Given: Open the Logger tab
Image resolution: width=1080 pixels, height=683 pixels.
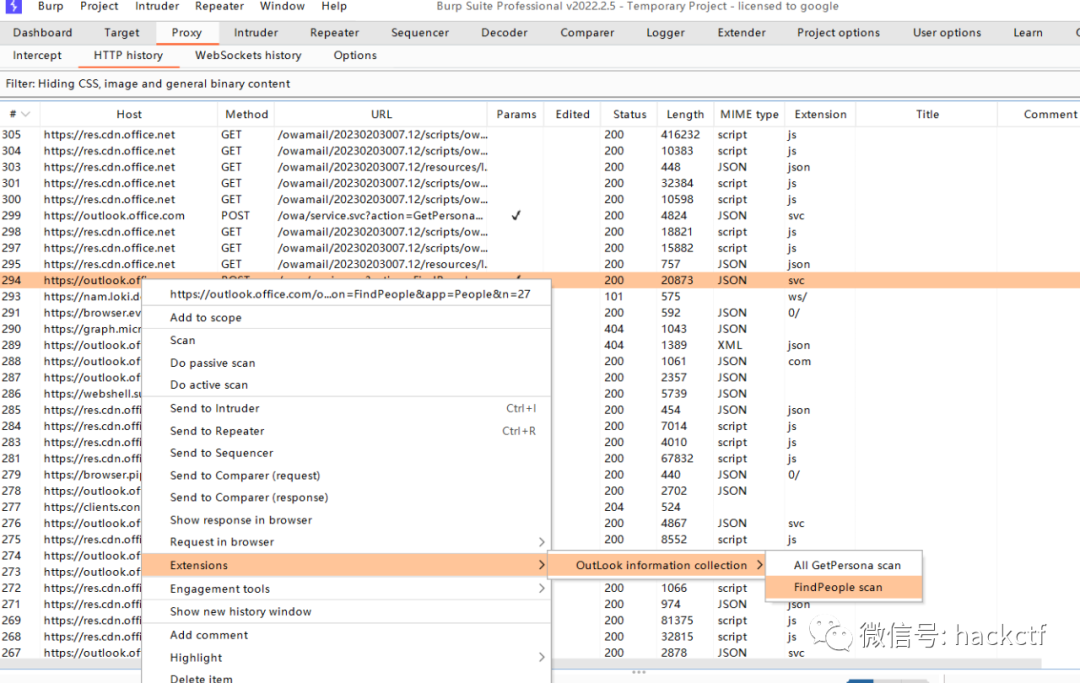Looking at the screenshot, I should [665, 32].
